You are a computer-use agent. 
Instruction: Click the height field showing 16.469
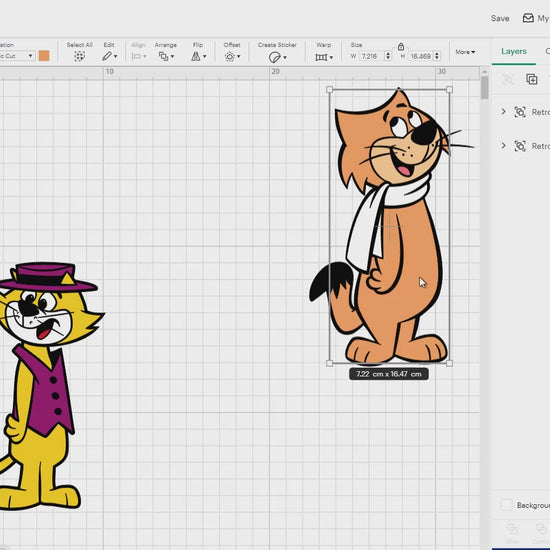(421, 56)
